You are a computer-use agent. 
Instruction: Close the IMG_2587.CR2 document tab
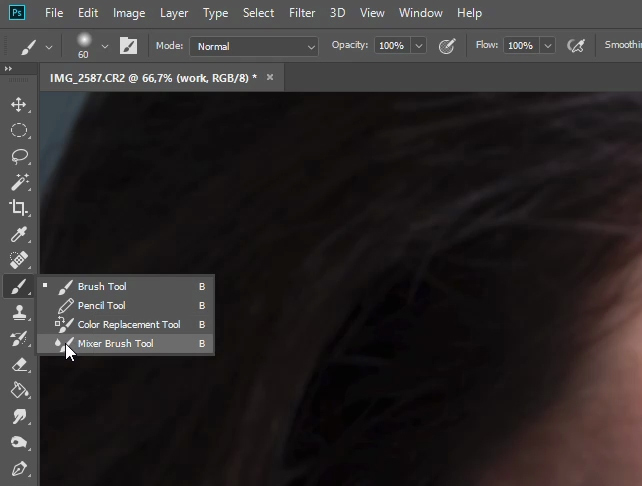click(270, 77)
